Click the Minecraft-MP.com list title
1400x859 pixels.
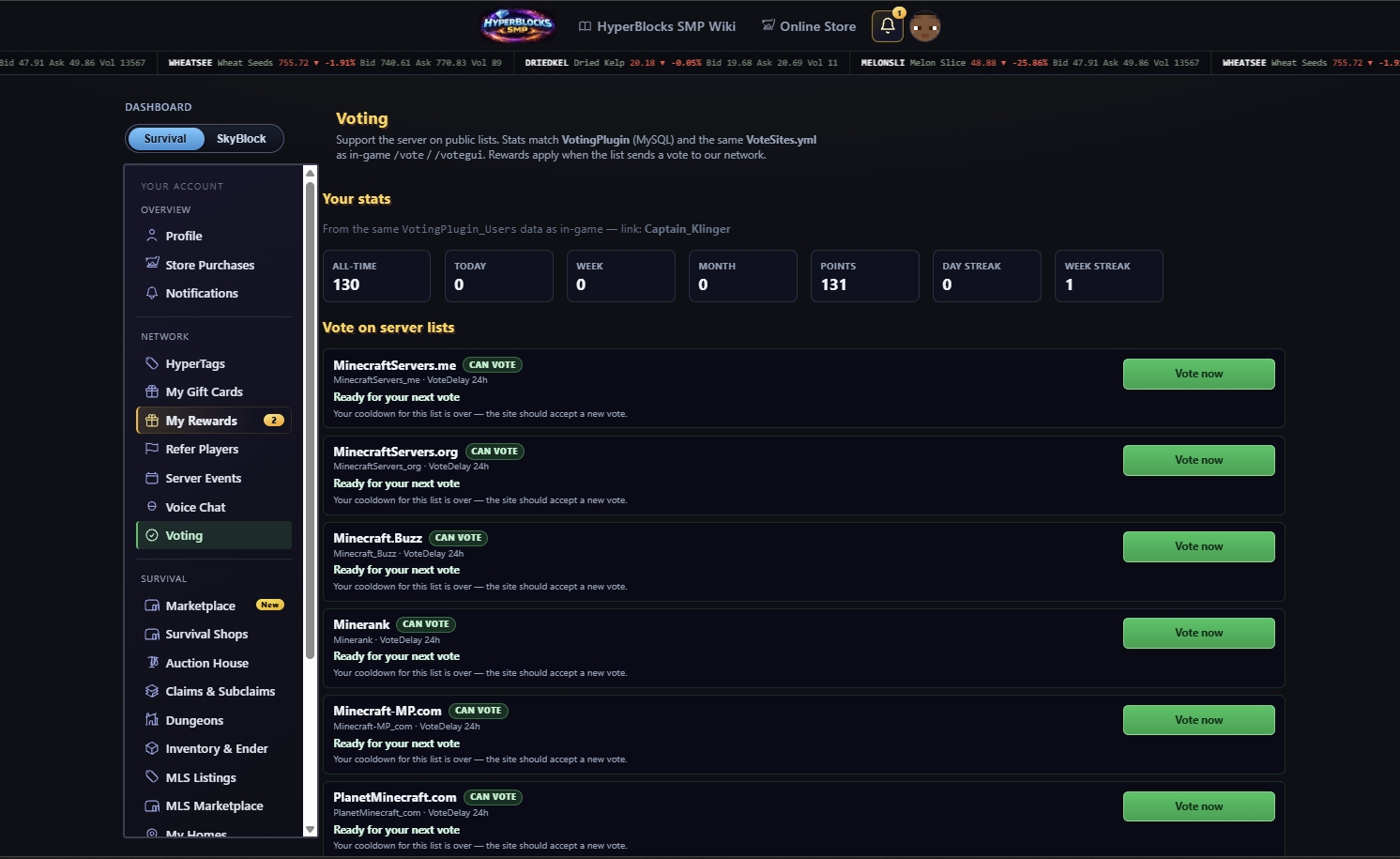pos(388,711)
